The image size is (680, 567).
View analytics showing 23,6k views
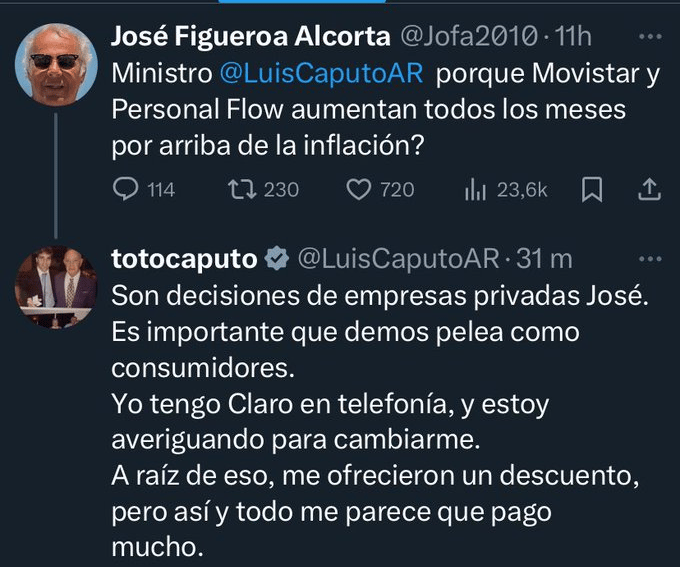click(x=506, y=190)
